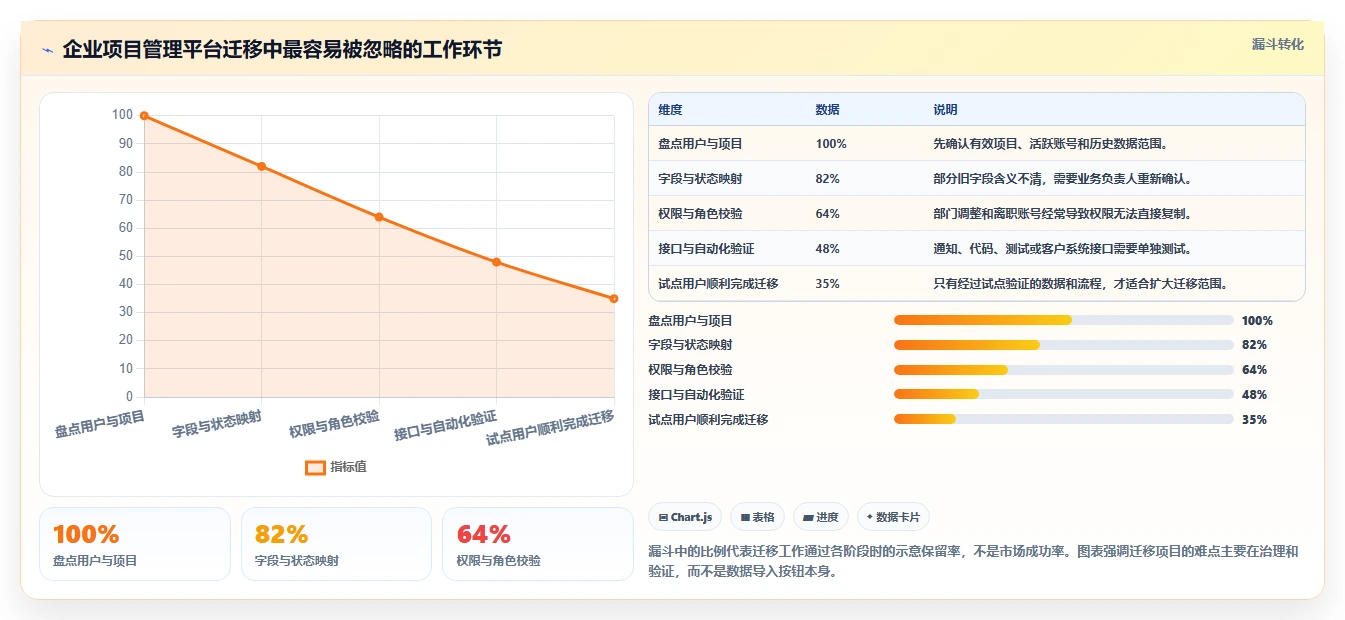Click the x-axis label 接口与自动化验证 on the chart
This screenshot has height=620, width=1345.
(x=445, y=426)
